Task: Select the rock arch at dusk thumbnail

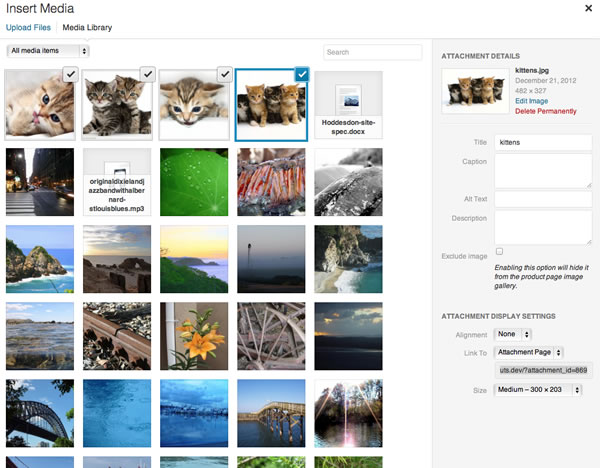Action: click(x=117, y=259)
